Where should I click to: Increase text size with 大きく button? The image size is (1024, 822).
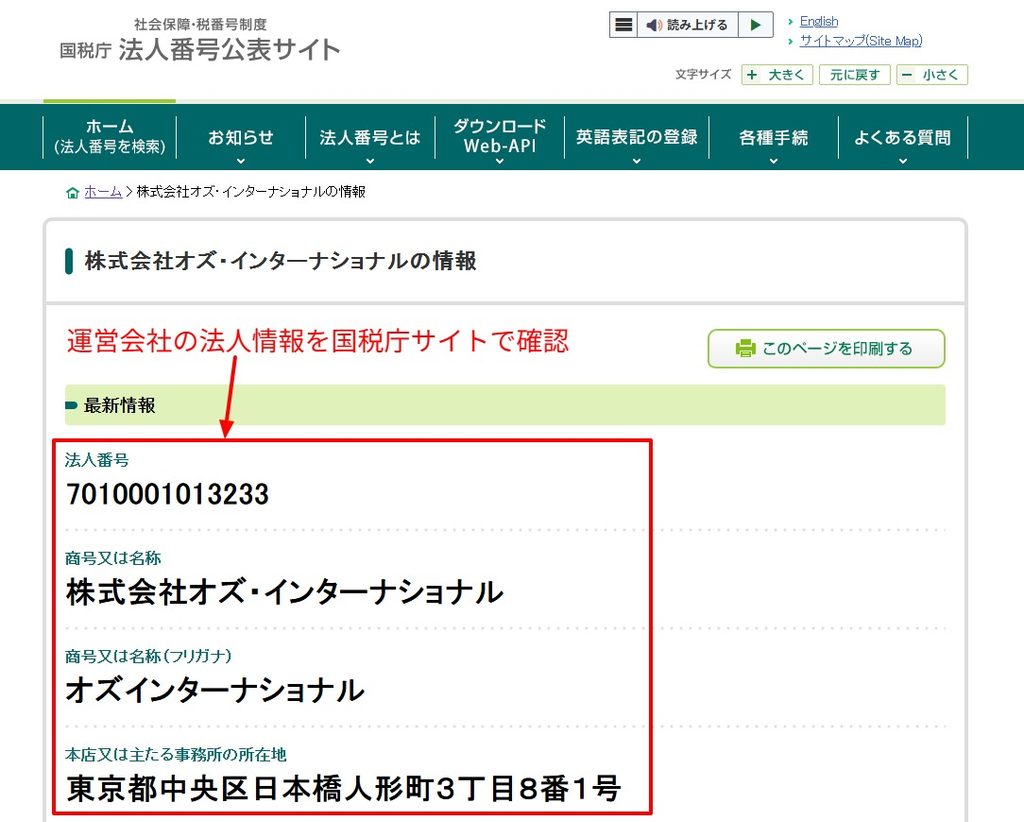777,74
